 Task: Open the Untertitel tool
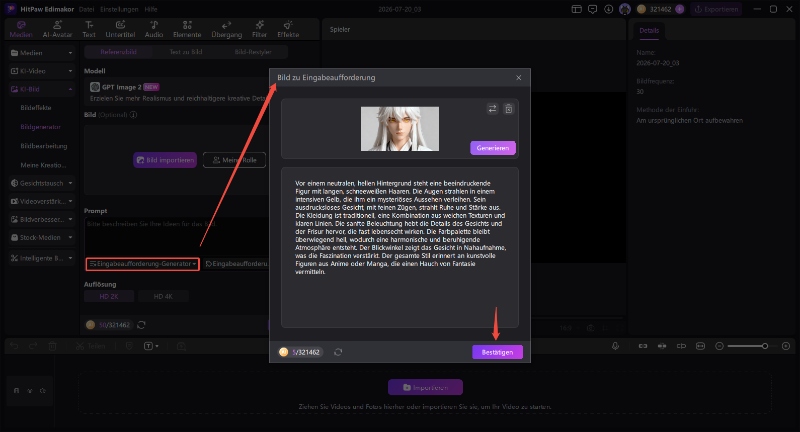pyautogui.click(x=120, y=29)
